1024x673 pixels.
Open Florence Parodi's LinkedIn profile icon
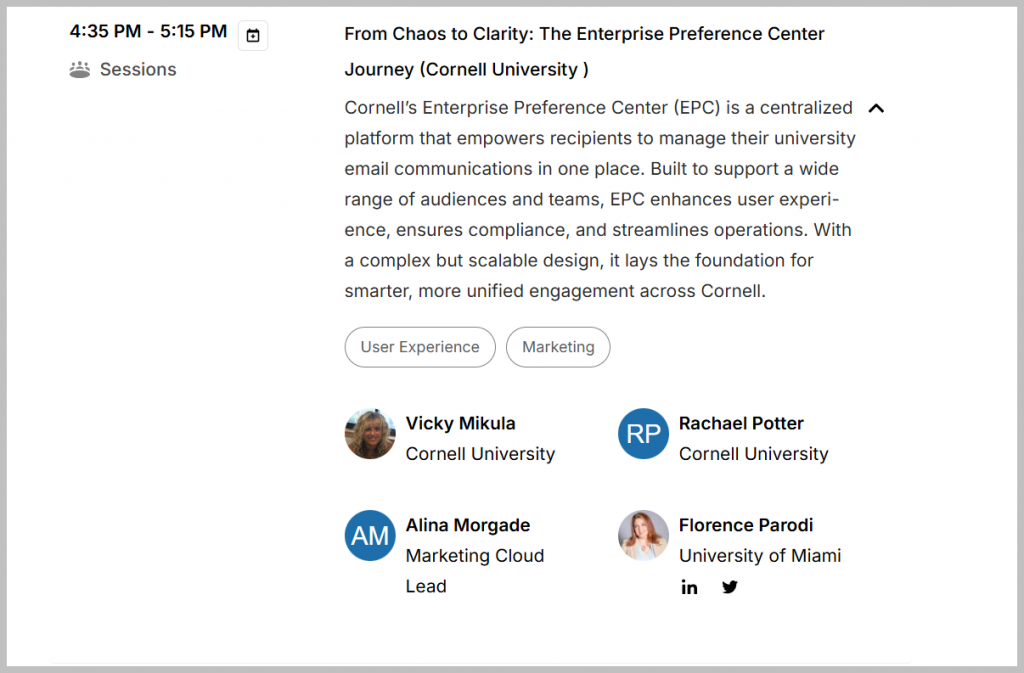(689, 587)
